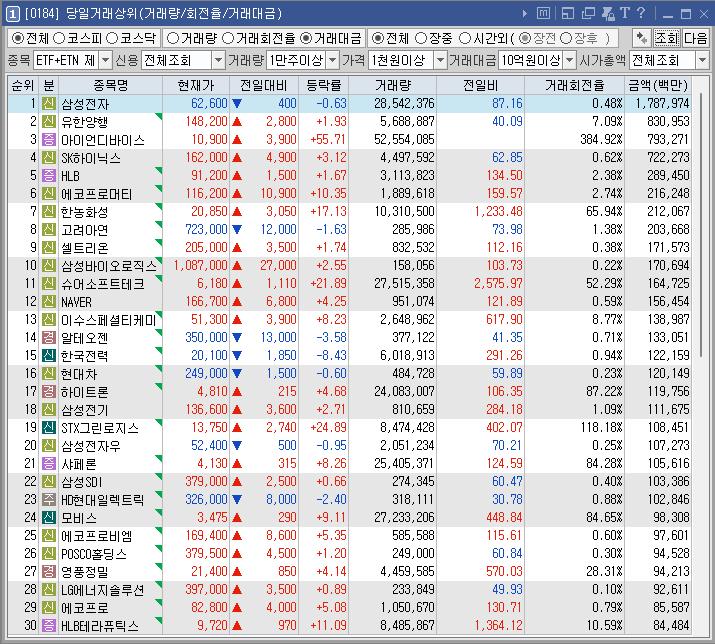Click the 증 badge in the 아이언디바이스 row
Screen dimensions: 715x644
tap(49, 140)
